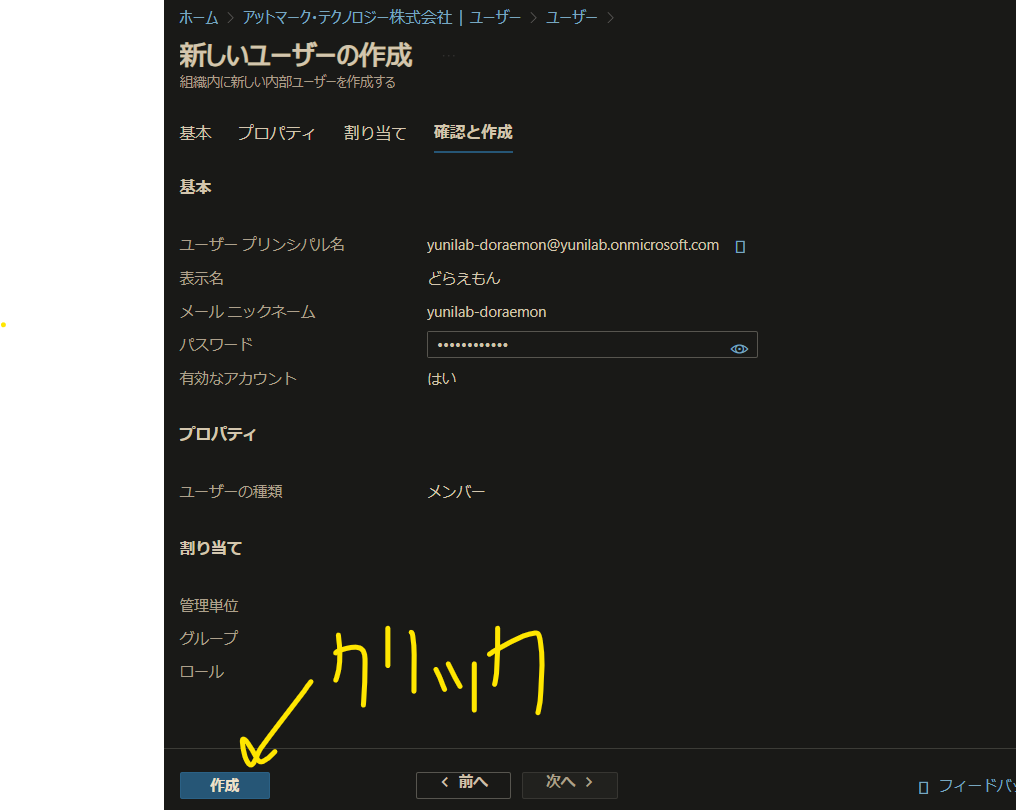Viewport: 1016px width, 810px height.
Task: Reveal the password using the eye icon
Action: click(739, 347)
